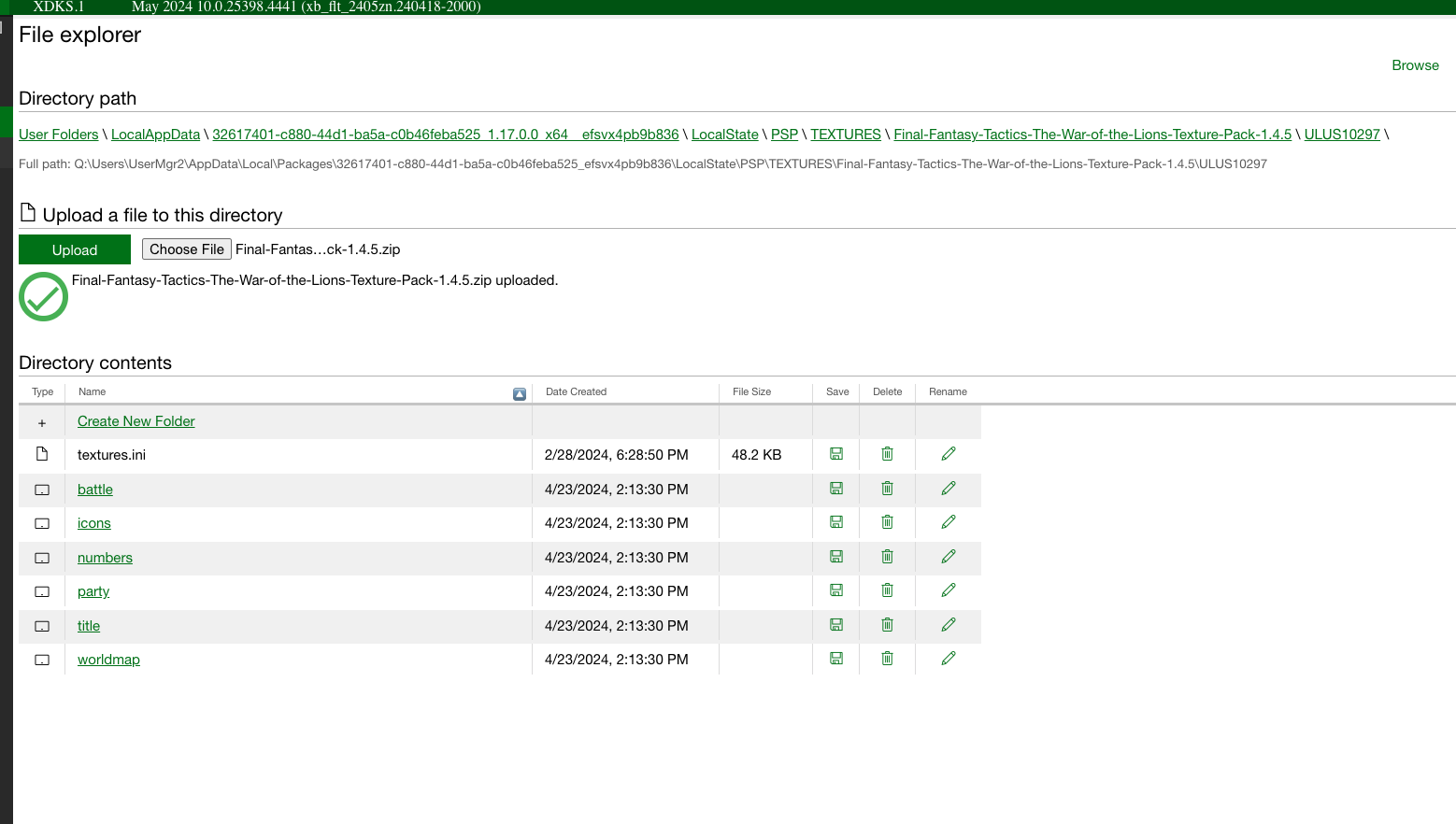Click the save icon for numbers folder
Screen dimensions: 1456x824
tap(836, 557)
